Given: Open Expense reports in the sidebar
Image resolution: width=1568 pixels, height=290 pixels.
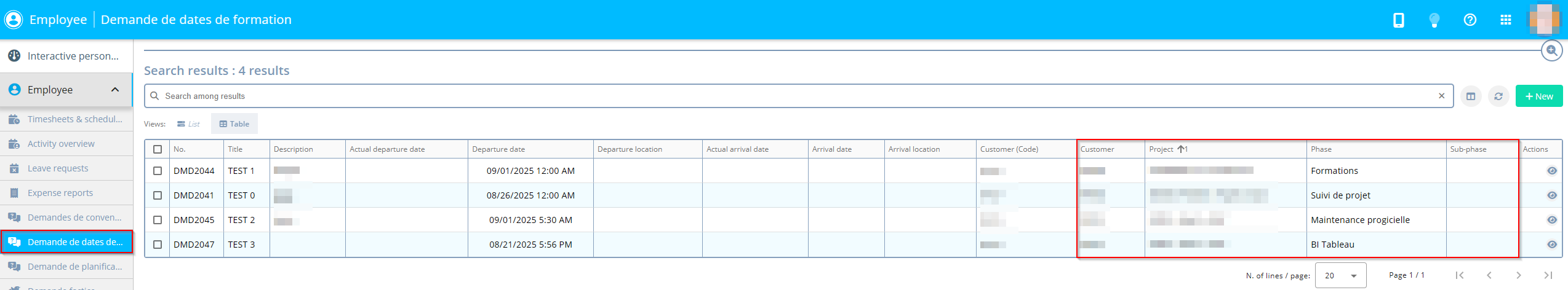Looking at the screenshot, I should point(60,193).
